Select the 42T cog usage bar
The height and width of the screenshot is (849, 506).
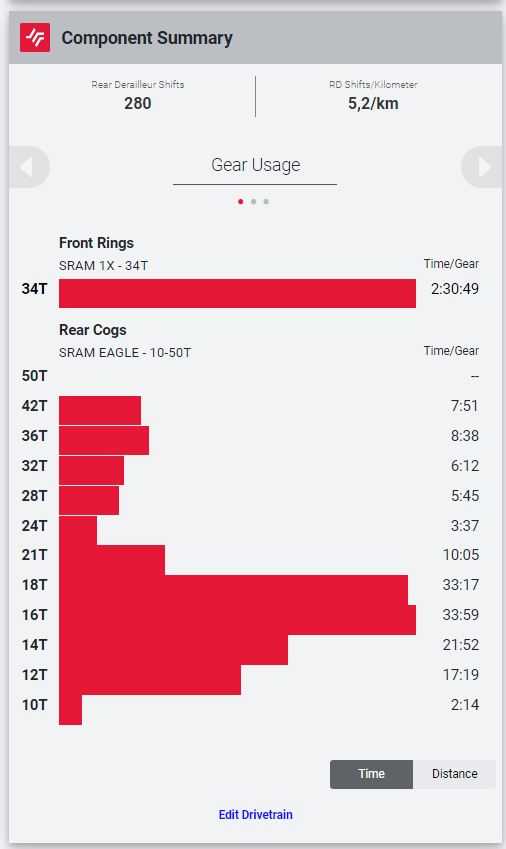pos(100,410)
